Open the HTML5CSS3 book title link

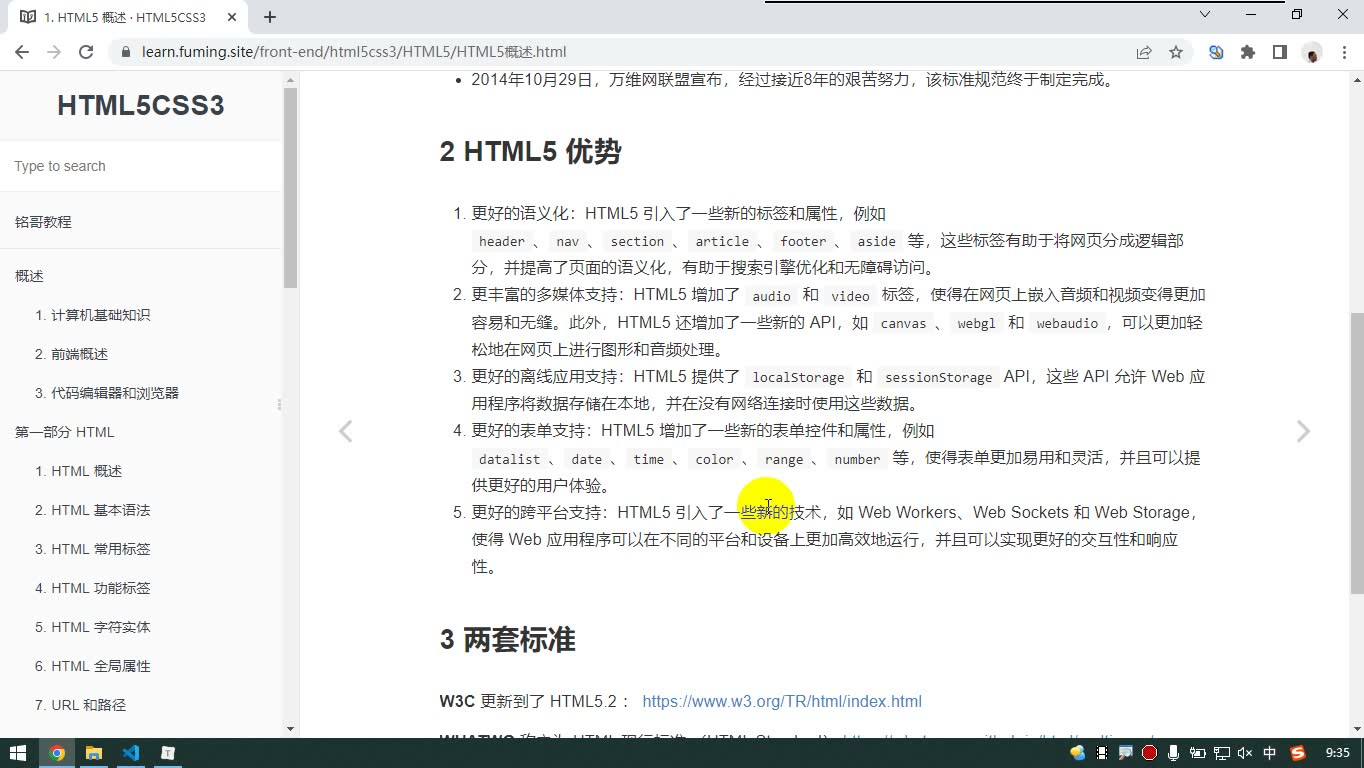[x=141, y=106]
